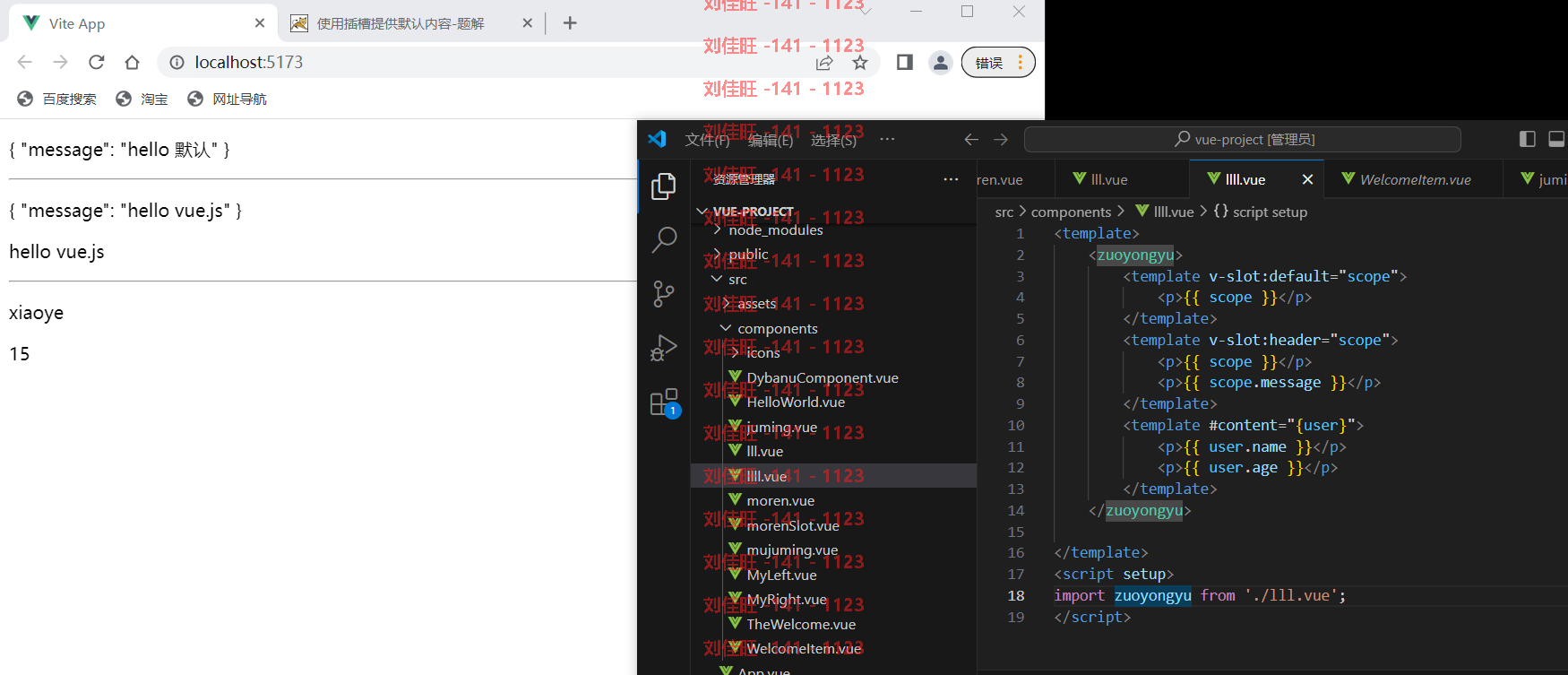
Task: Open the 网址导航 bookmark
Action: point(227,99)
